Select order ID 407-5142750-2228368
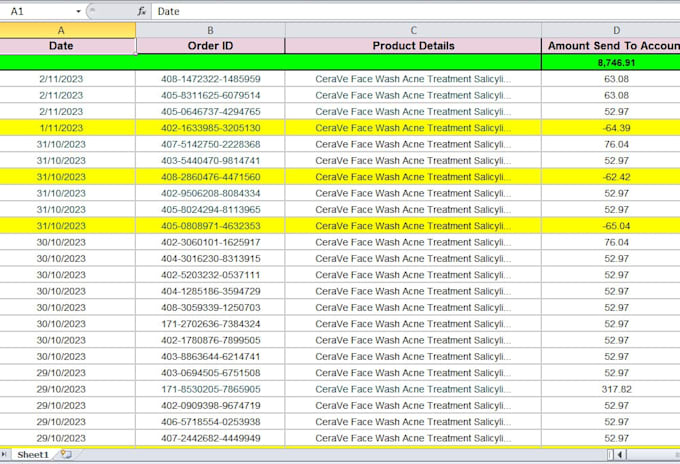 pyautogui.click(x=210, y=144)
